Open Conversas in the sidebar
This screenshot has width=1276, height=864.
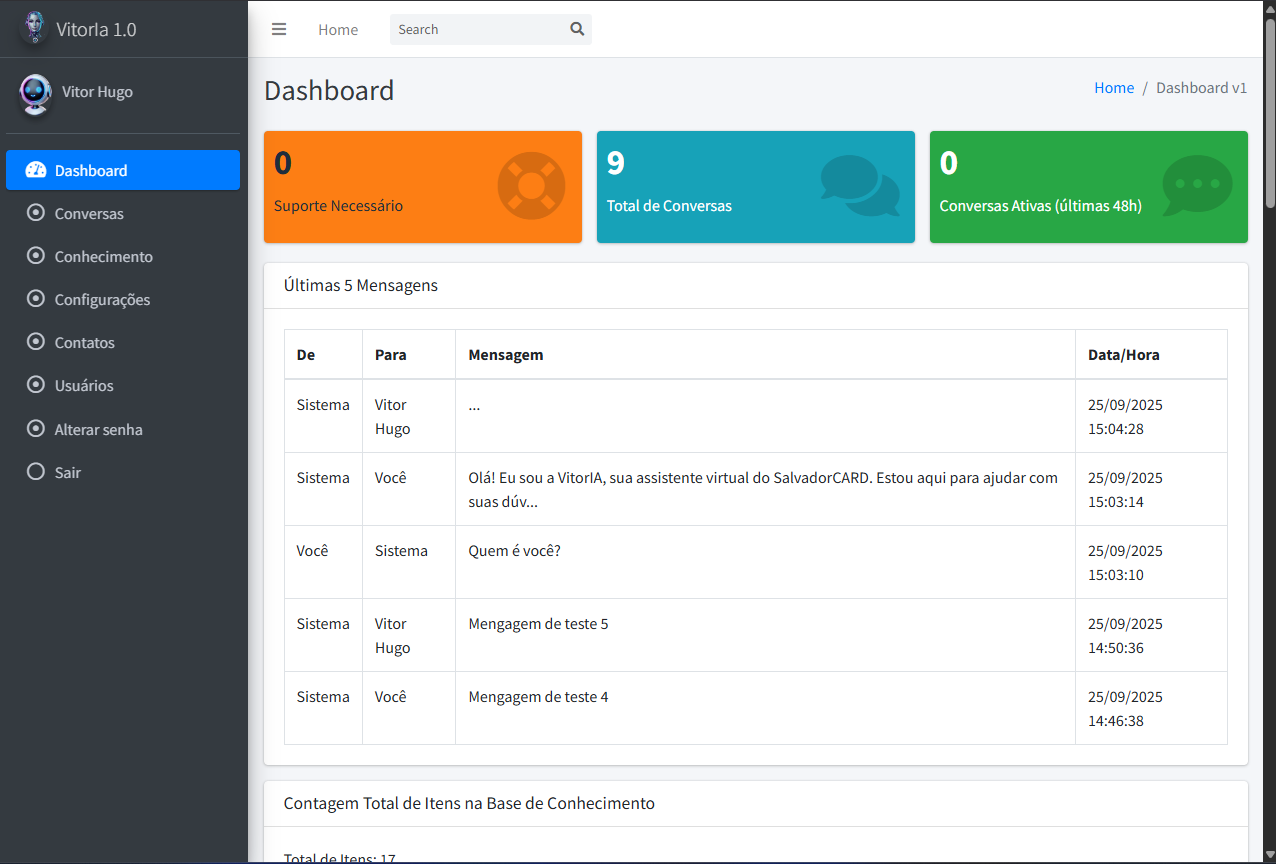(x=89, y=214)
